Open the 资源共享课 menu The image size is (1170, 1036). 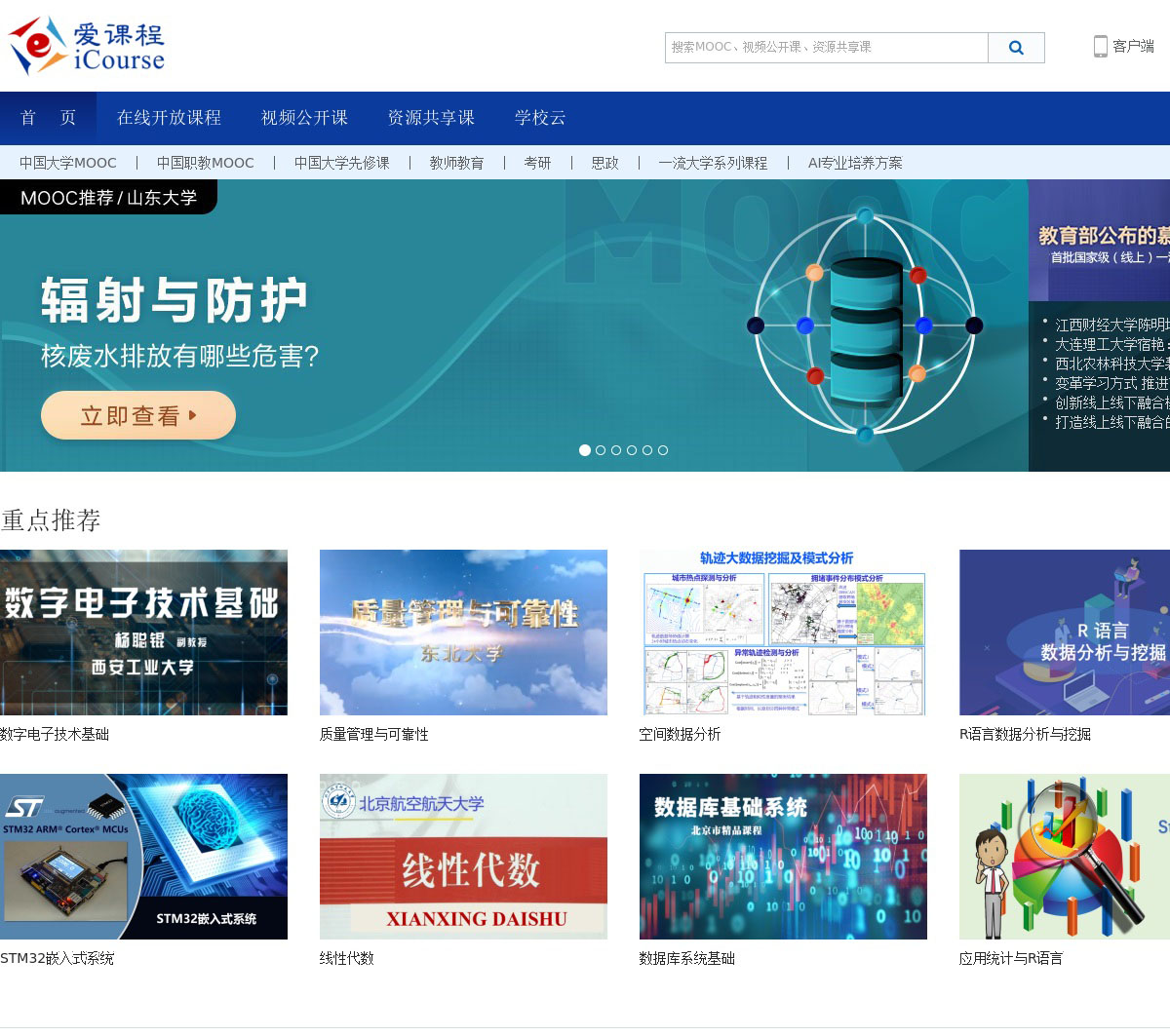(431, 118)
